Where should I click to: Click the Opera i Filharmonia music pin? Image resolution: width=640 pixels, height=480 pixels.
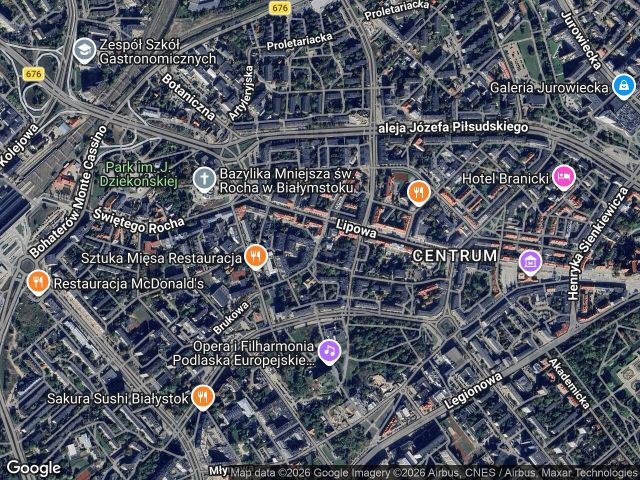point(329,351)
